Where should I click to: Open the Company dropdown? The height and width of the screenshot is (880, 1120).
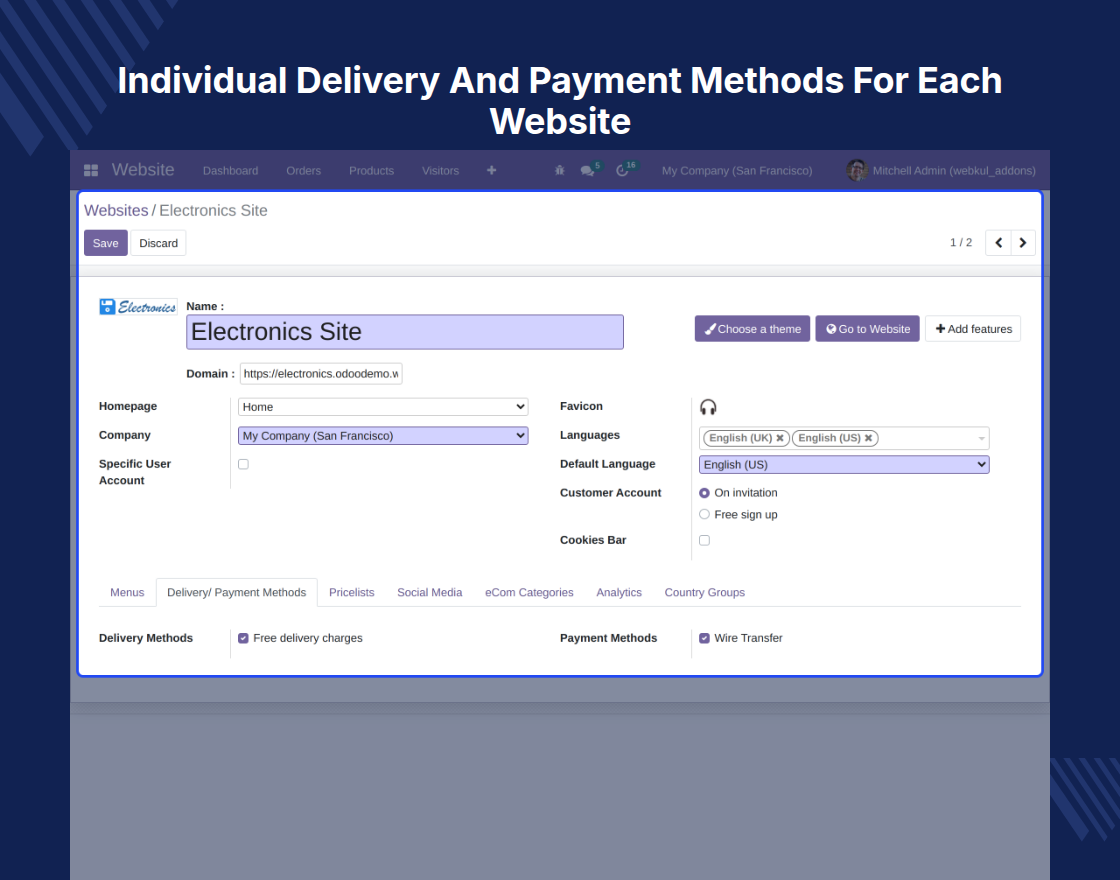(383, 436)
